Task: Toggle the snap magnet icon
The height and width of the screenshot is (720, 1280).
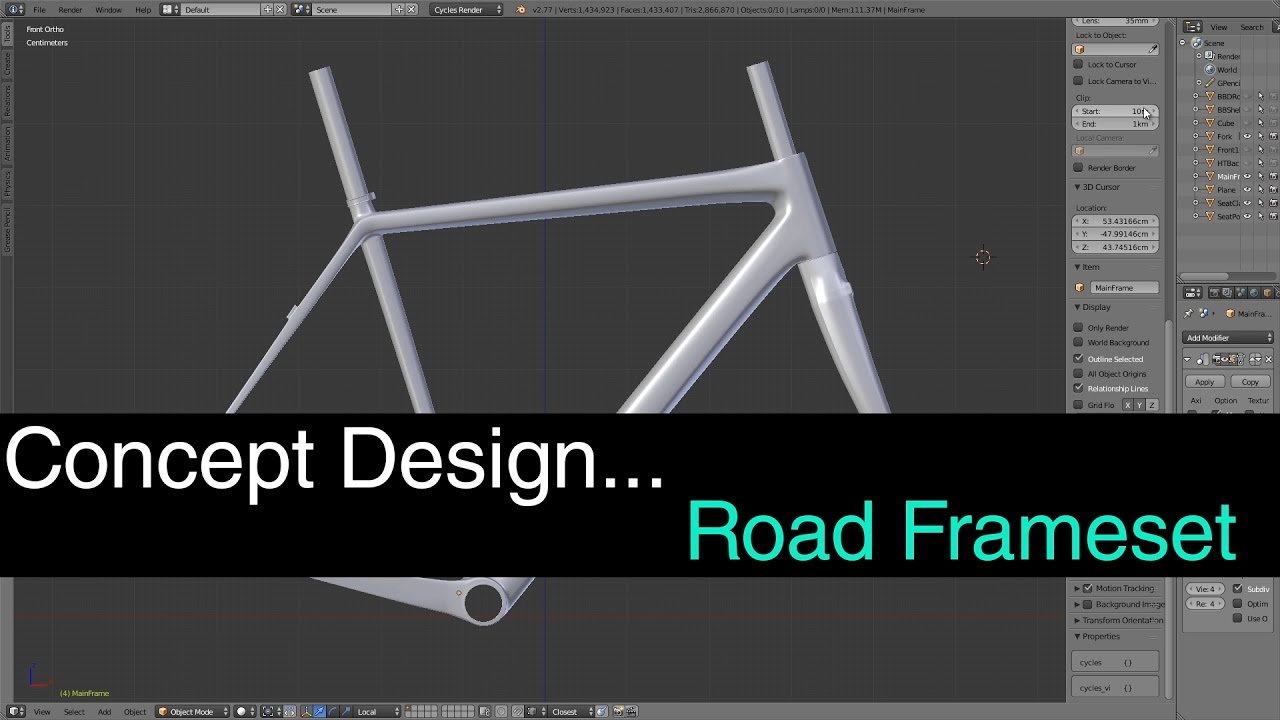Action: tap(517, 711)
